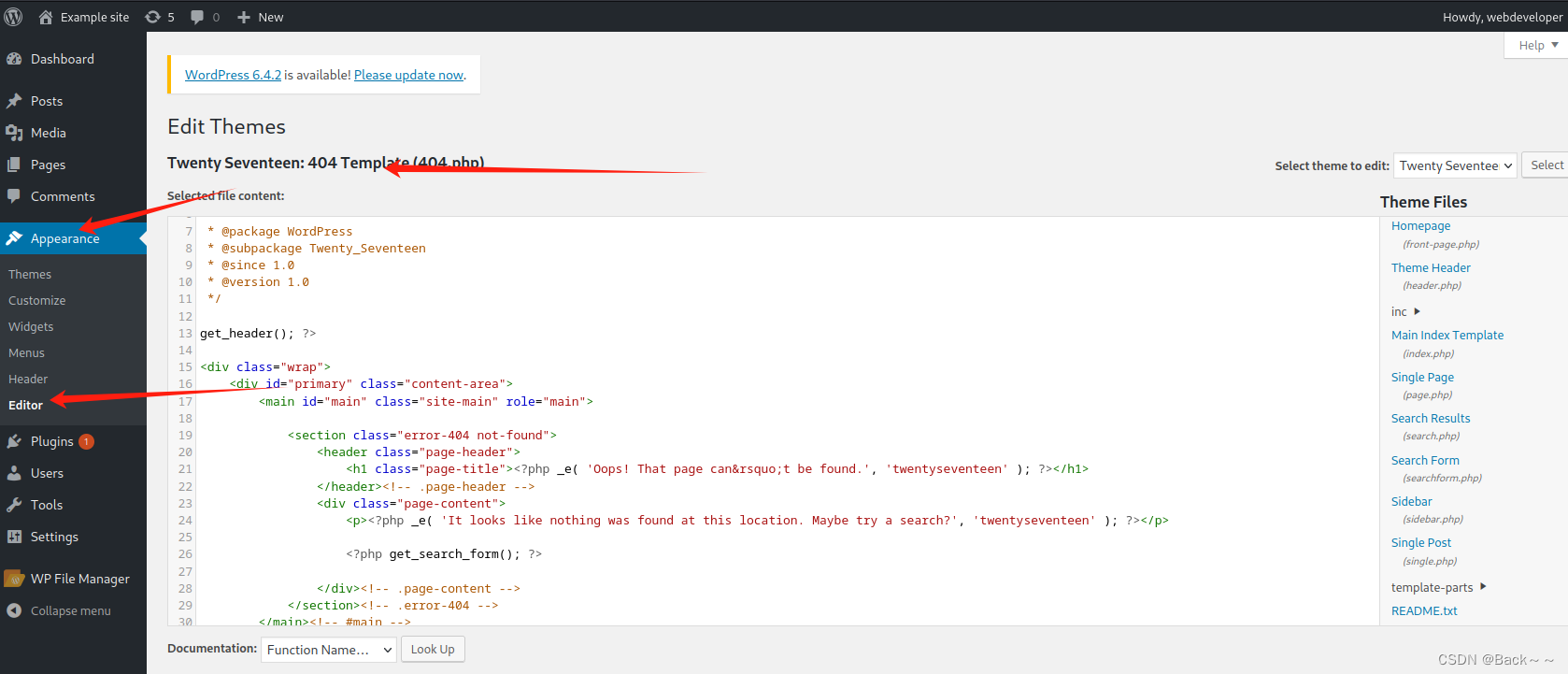This screenshot has height=674, width=1568.
Task: Click the Select theme button
Action: coord(1547,165)
